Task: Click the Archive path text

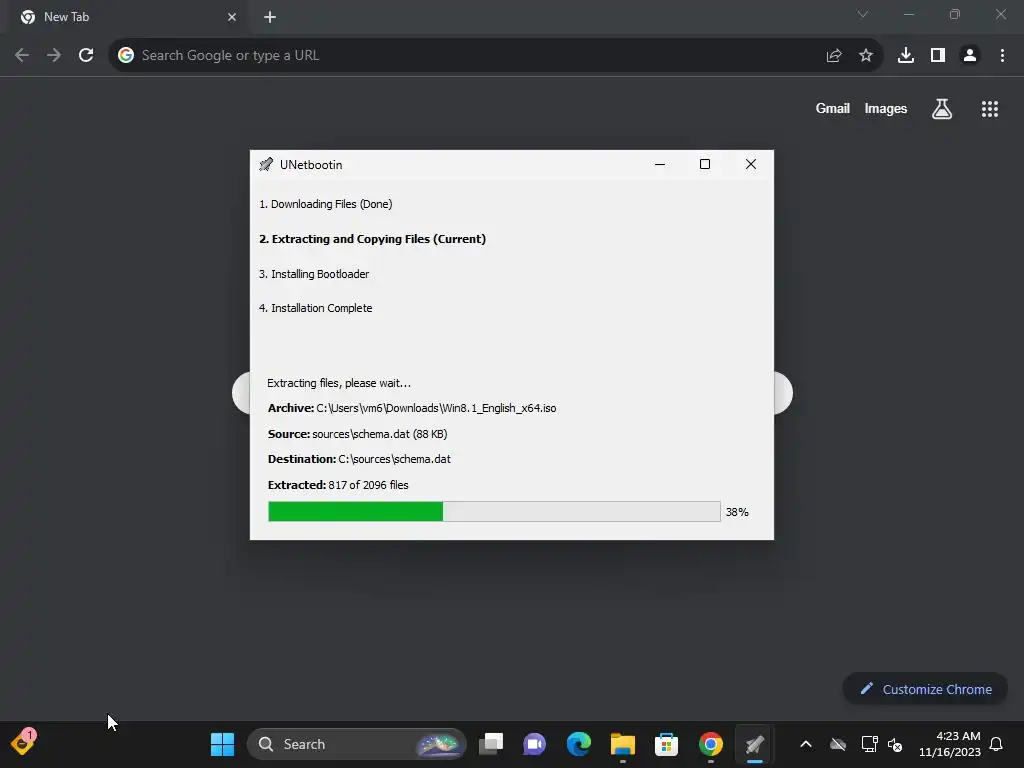Action: (412, 408)
